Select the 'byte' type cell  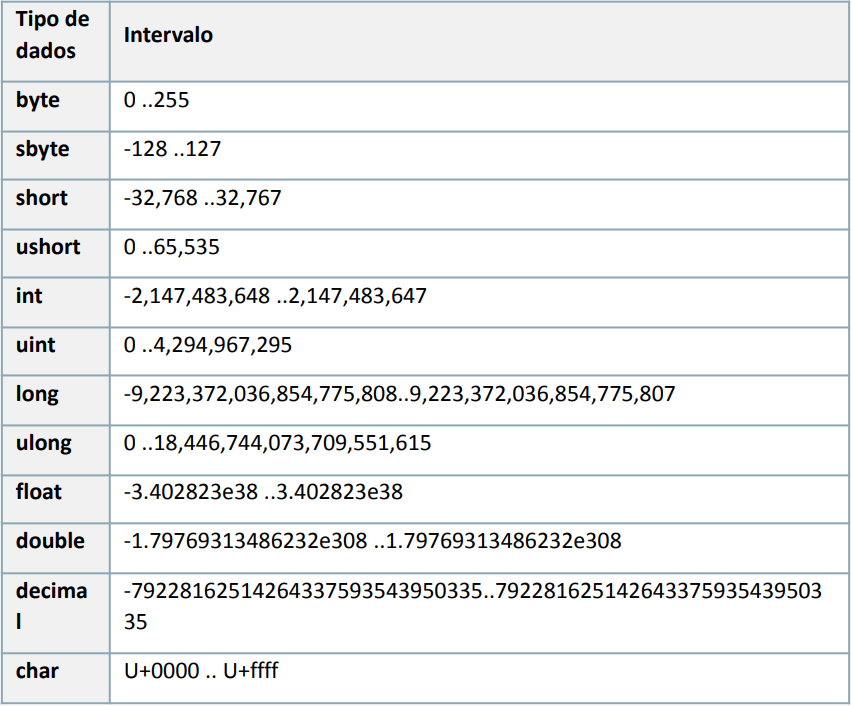pyautogui.click(x=38, y=100)
